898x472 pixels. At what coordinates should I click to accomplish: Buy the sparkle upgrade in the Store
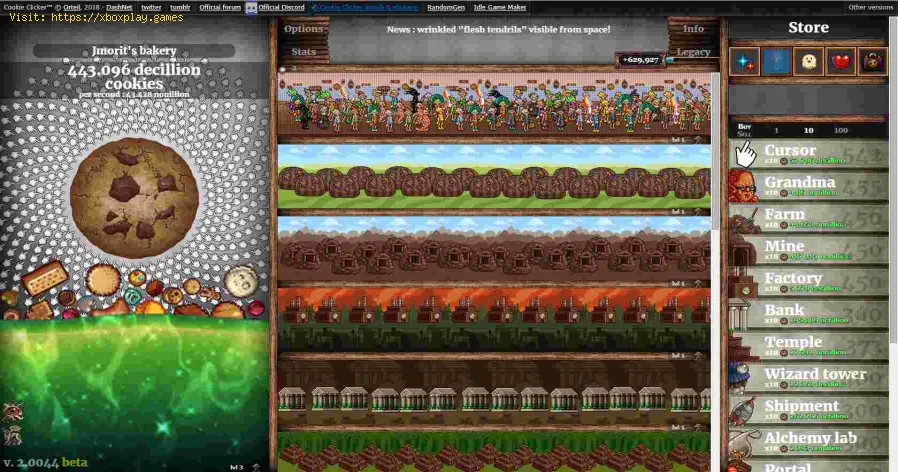click(x=743, y=62)
